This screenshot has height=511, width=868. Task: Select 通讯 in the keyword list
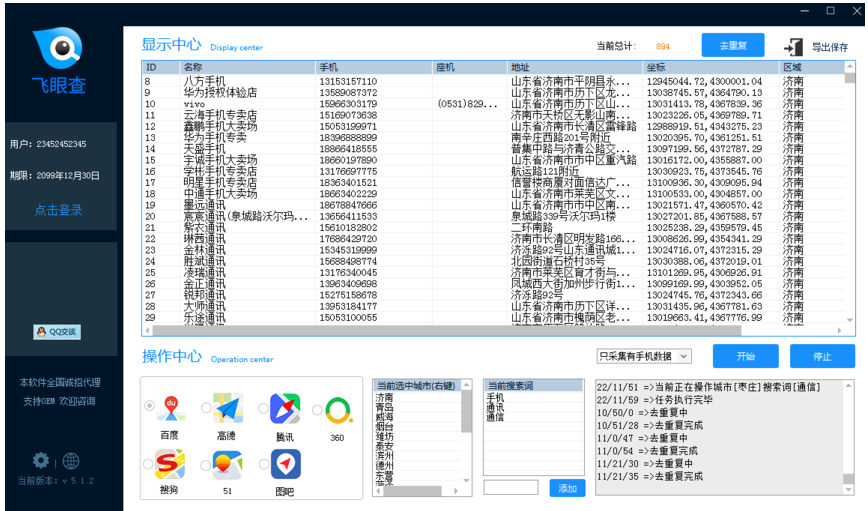[495, 407]
